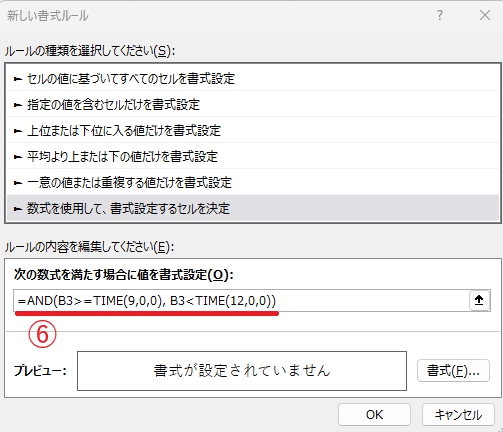Confirm the rule with OK
This screenshot has width=503, height=432.
[x=374, y=415]
